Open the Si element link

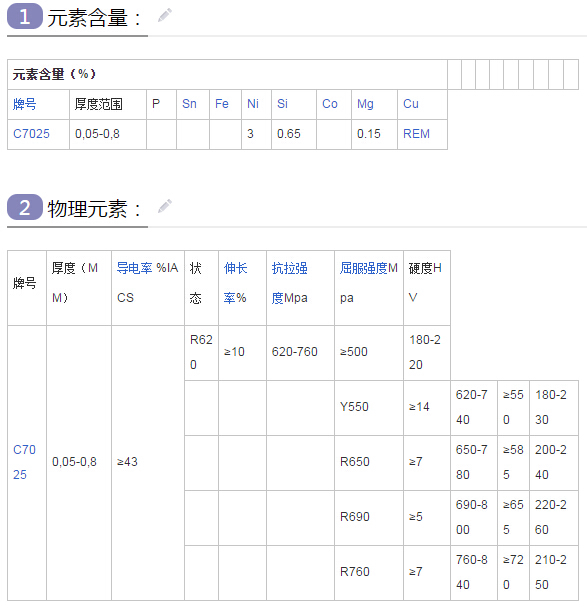tap(282, 104)
